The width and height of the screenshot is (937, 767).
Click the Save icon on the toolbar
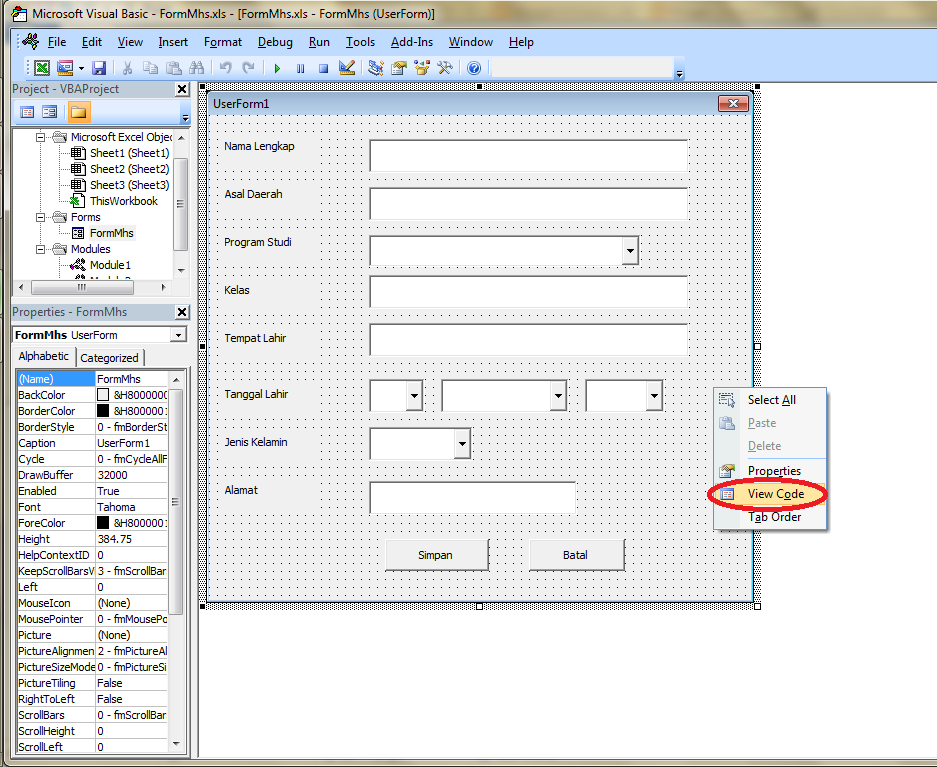click(x=99, y=67)
